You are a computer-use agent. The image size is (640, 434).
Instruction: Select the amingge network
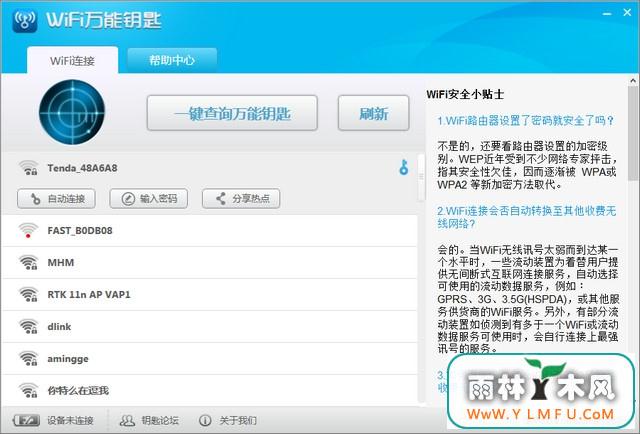point(209,358)
